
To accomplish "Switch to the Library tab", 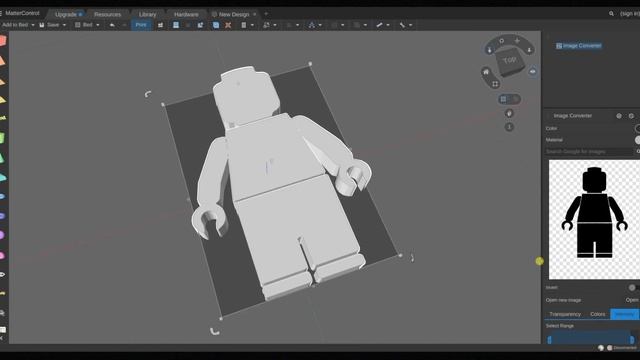I will coord(147,14).
